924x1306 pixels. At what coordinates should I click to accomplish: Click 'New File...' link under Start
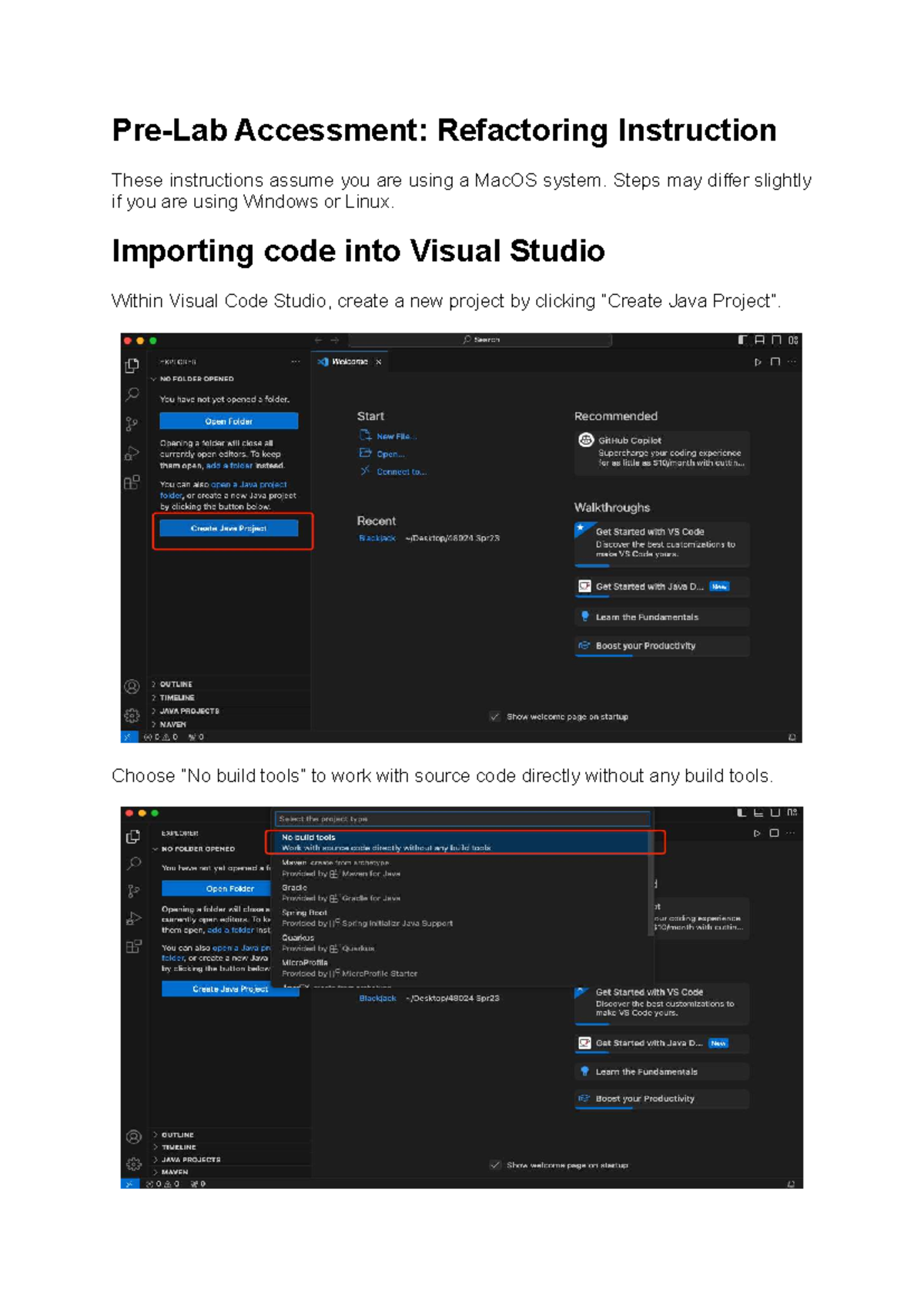coord(396,437)
